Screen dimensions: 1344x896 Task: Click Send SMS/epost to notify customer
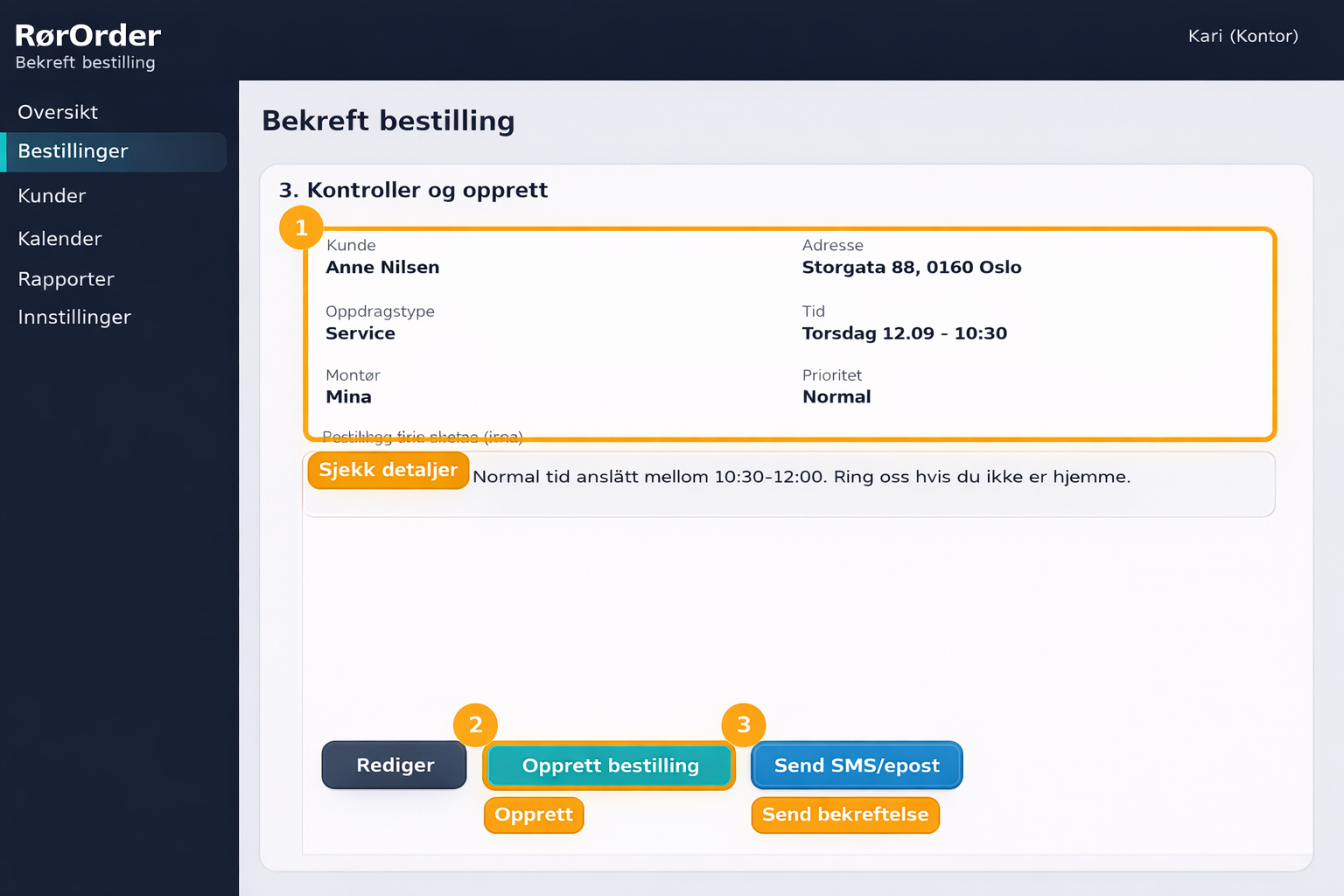[856, 765]
